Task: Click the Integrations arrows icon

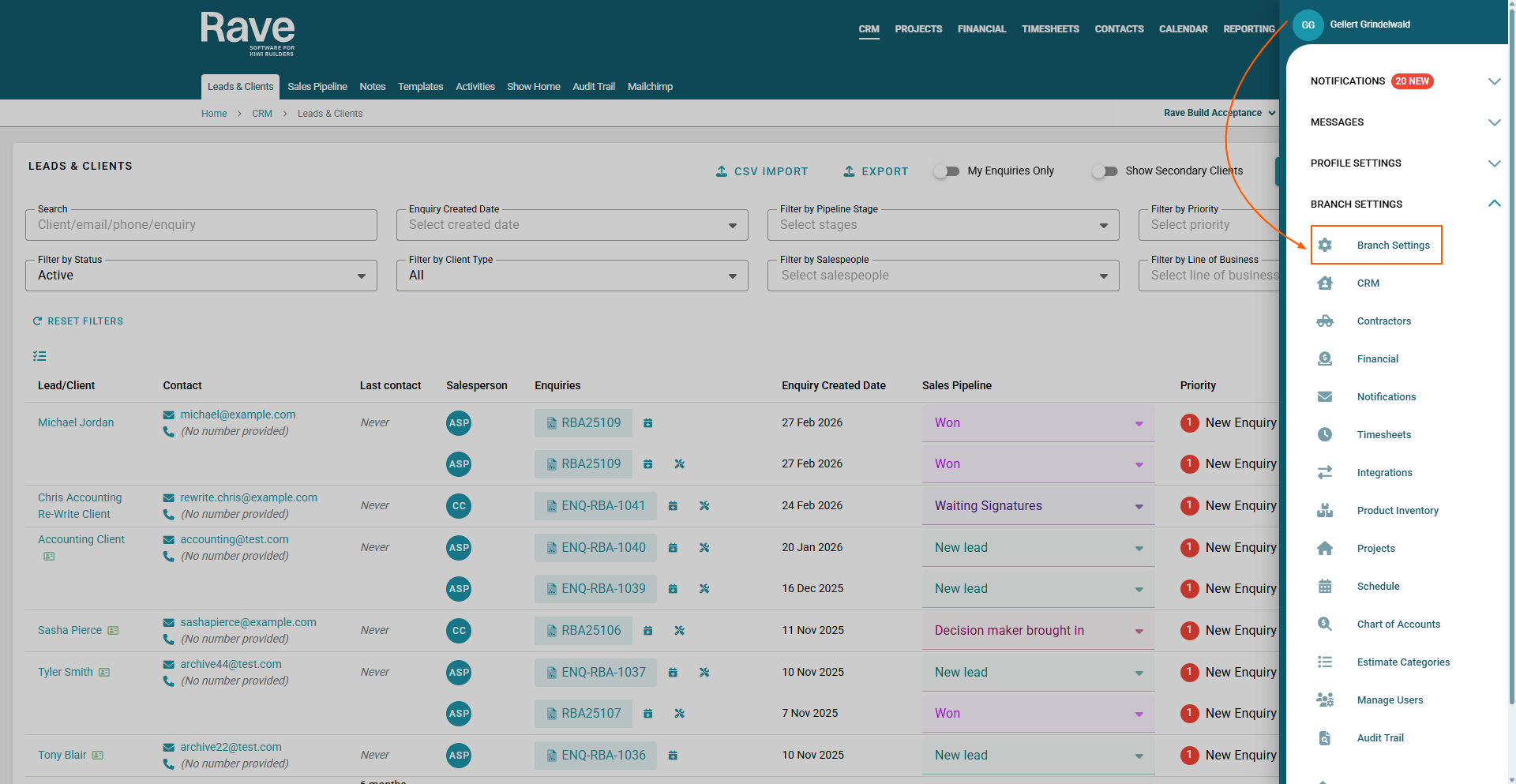Action: pyautogui.click(x=1325, y=472)
